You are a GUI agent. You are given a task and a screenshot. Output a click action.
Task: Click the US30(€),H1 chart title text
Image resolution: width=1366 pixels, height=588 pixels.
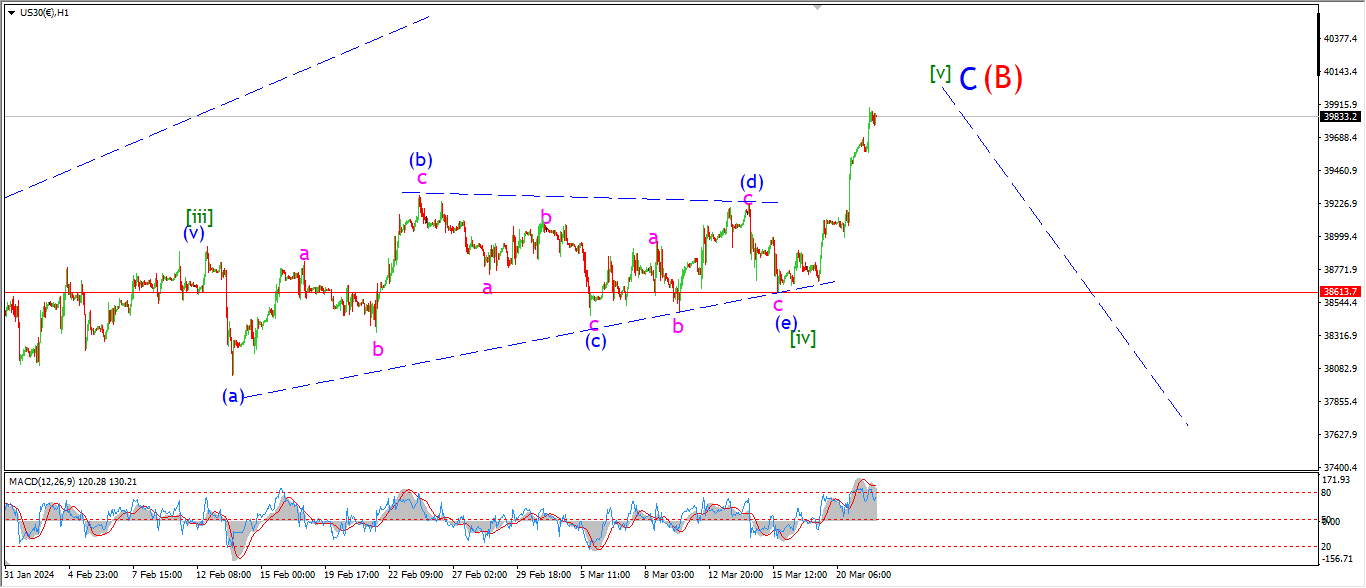(x=44, y=12)
